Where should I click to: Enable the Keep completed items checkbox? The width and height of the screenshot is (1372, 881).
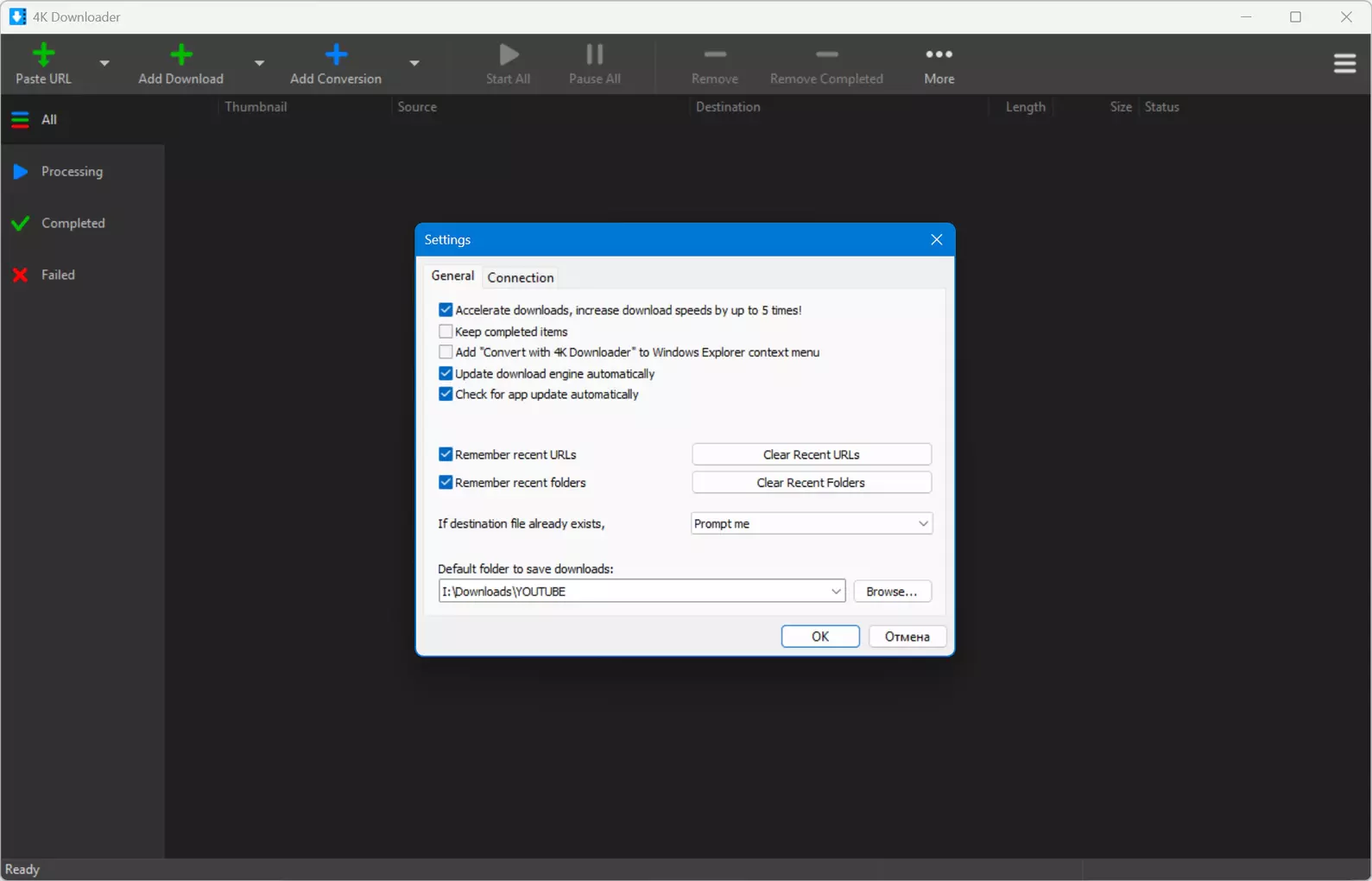pos(446,332)
